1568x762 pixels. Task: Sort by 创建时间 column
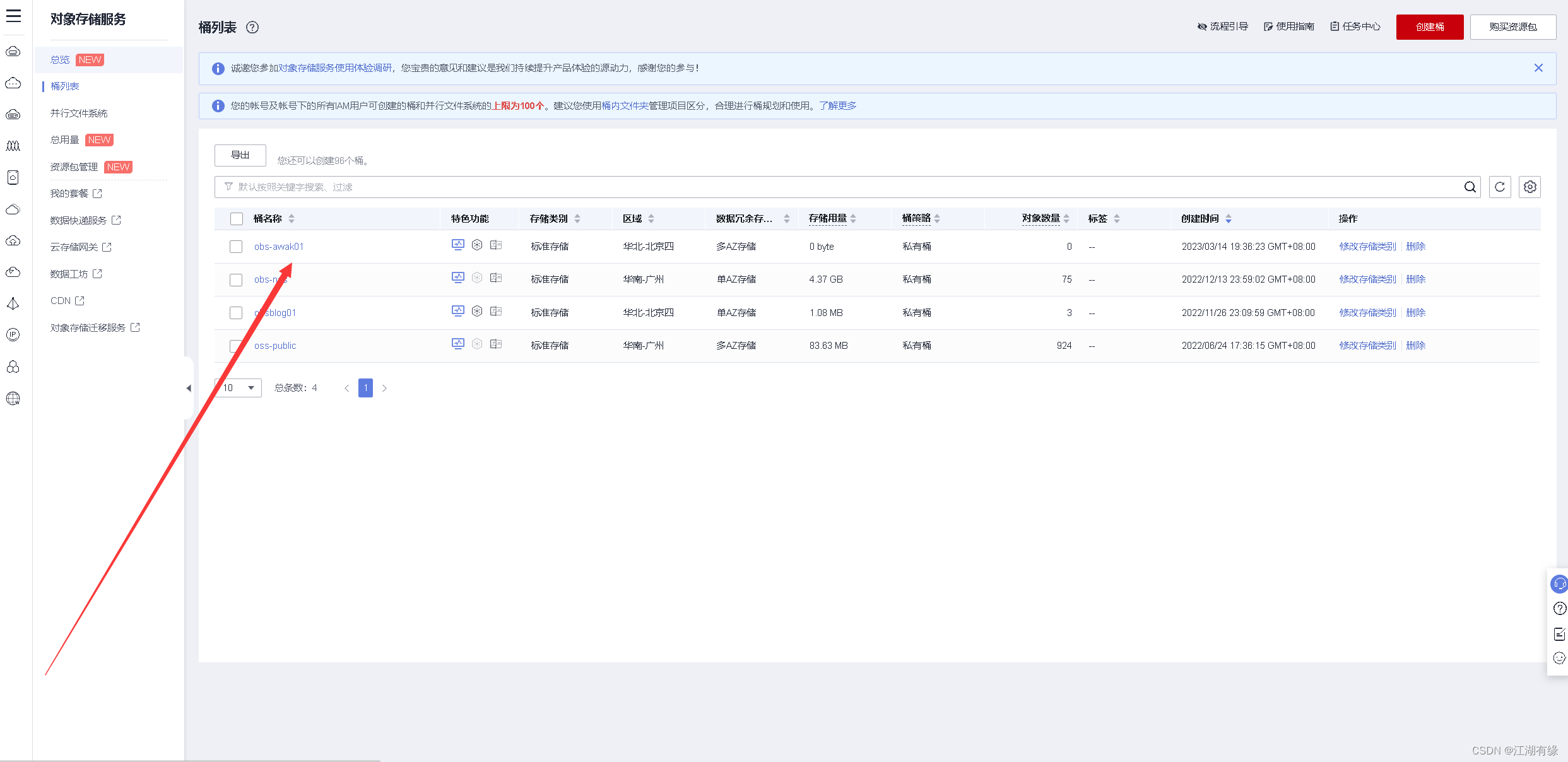(x=1229, y=219)
